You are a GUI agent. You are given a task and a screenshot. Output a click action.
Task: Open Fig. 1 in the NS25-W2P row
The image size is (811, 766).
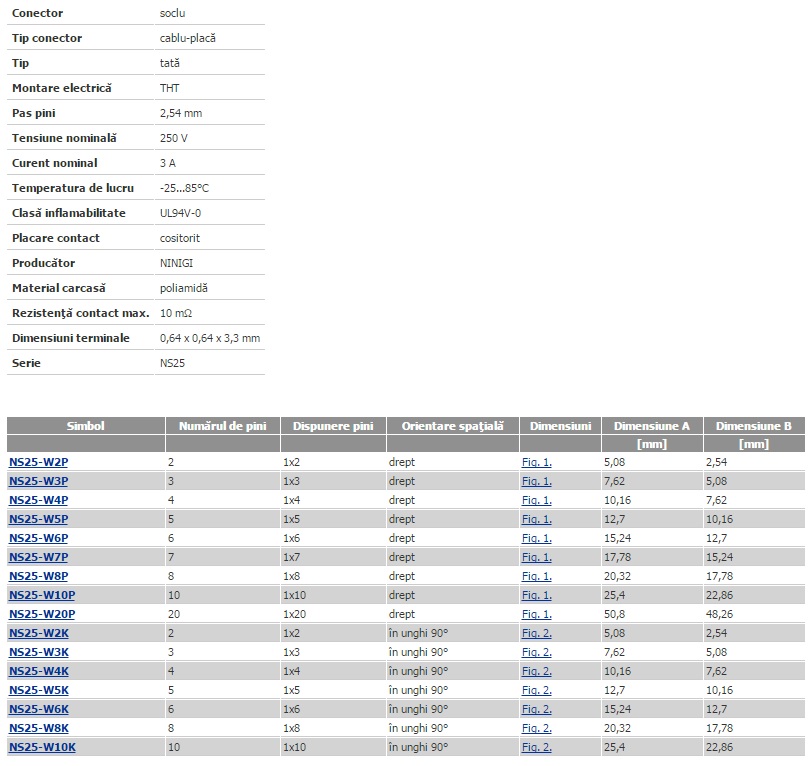click(536, 462)
